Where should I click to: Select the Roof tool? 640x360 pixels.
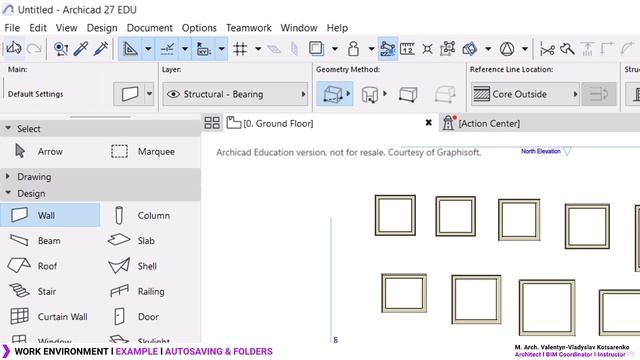coord(33,266)
